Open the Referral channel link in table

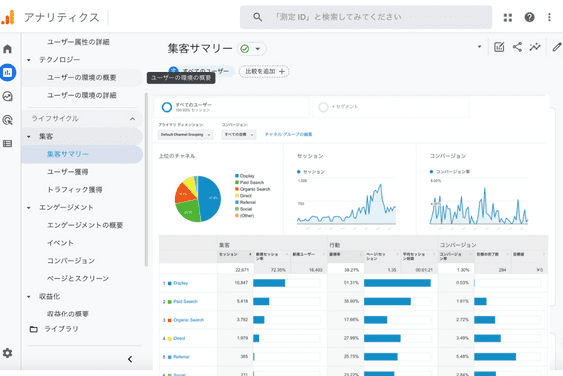pos(181,357)
